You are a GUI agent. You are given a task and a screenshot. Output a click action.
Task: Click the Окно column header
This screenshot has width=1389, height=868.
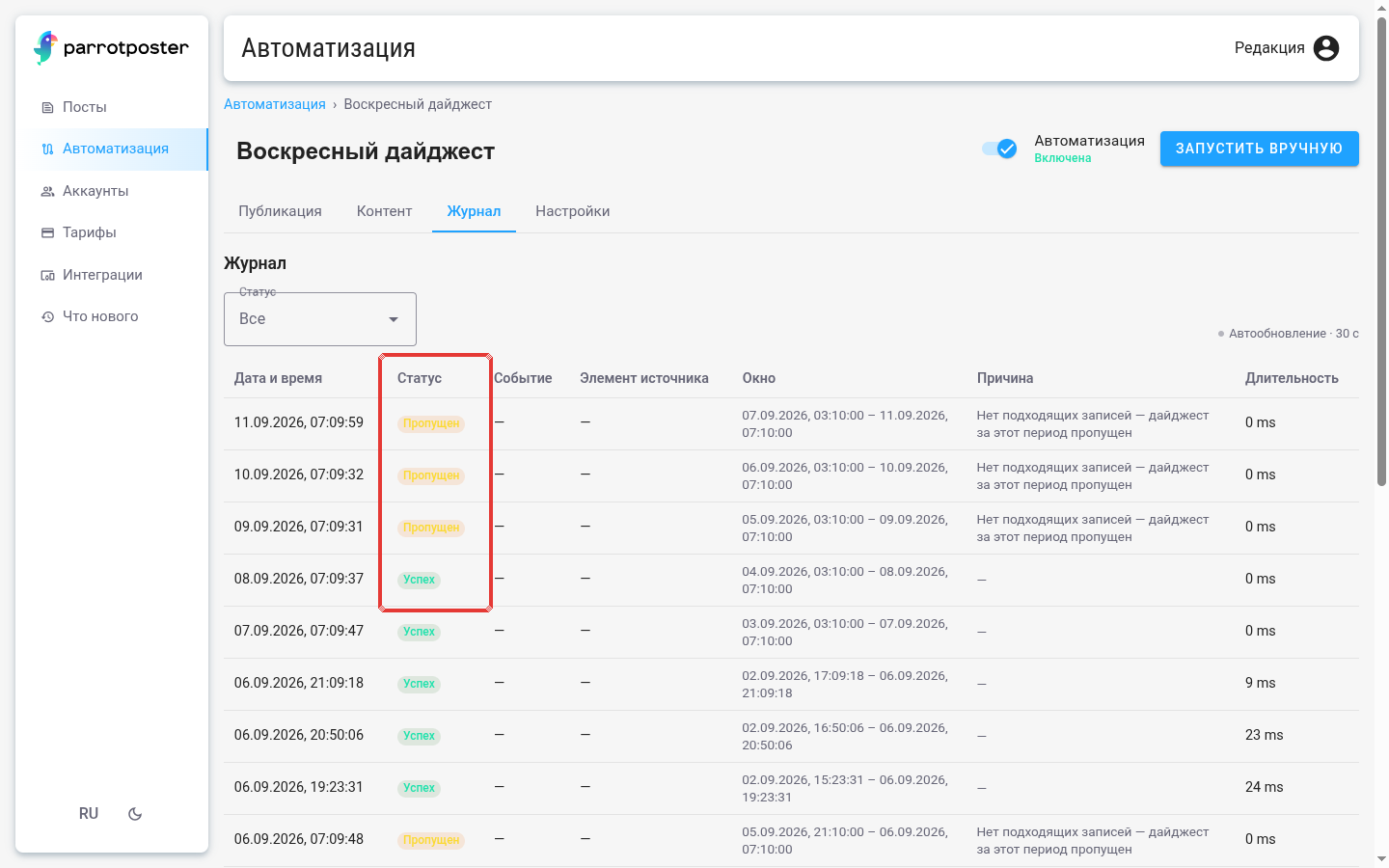point(759,378)
